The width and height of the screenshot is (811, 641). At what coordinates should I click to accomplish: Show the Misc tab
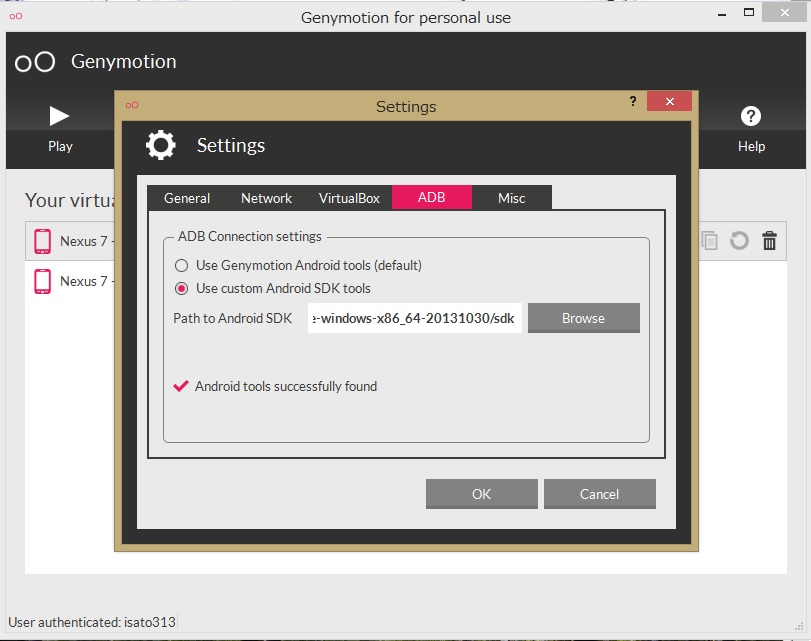pos(512,198)
